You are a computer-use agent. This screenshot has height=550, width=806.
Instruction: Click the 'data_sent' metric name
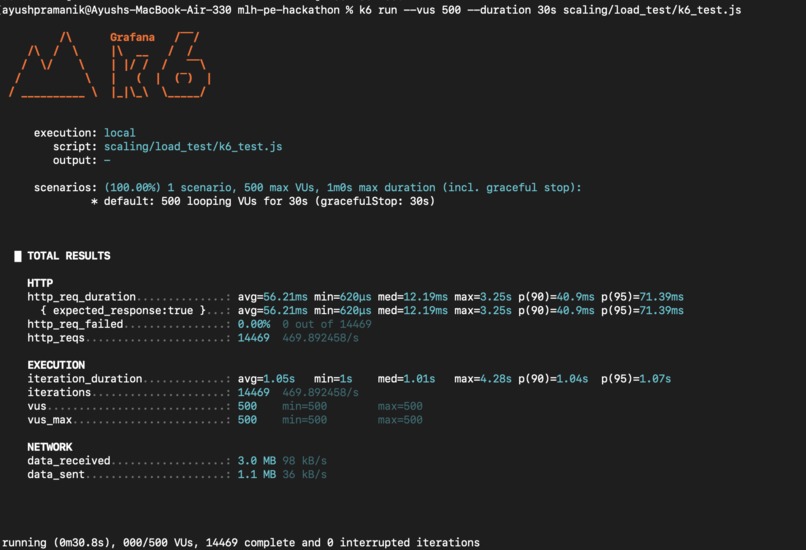click(56, 474)
